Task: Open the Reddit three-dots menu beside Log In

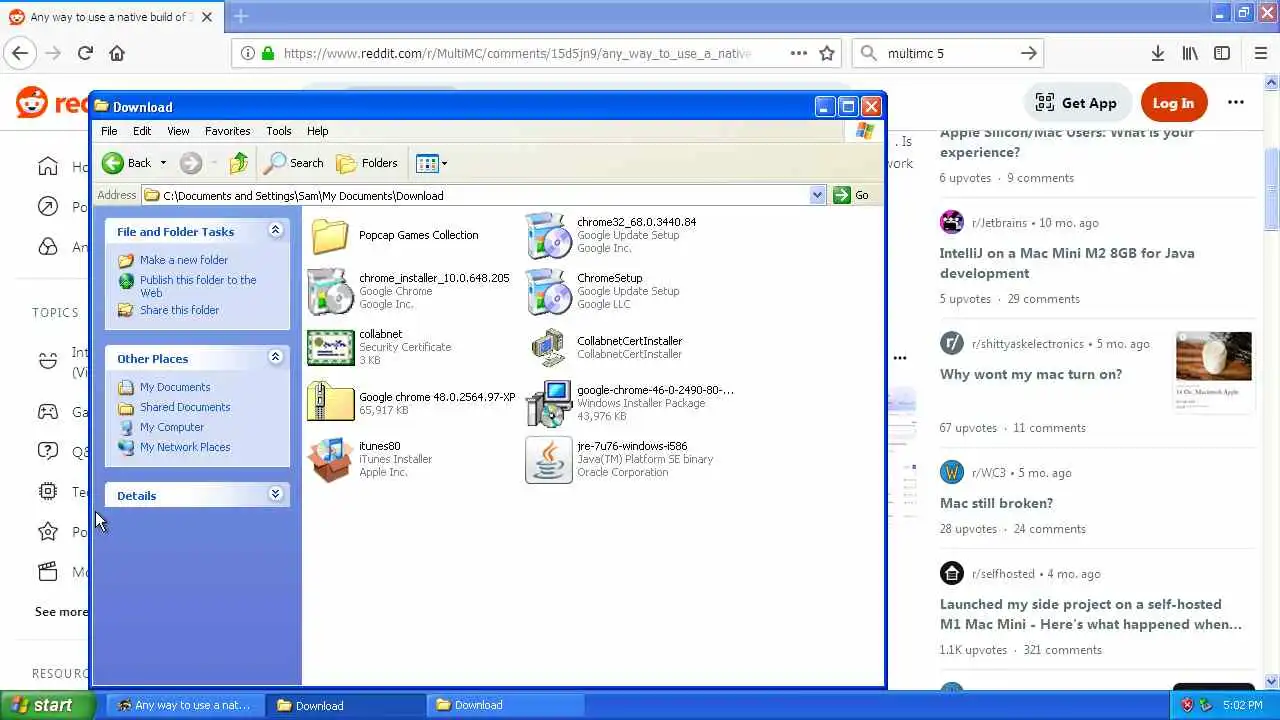Action: tap(1236, 102)
